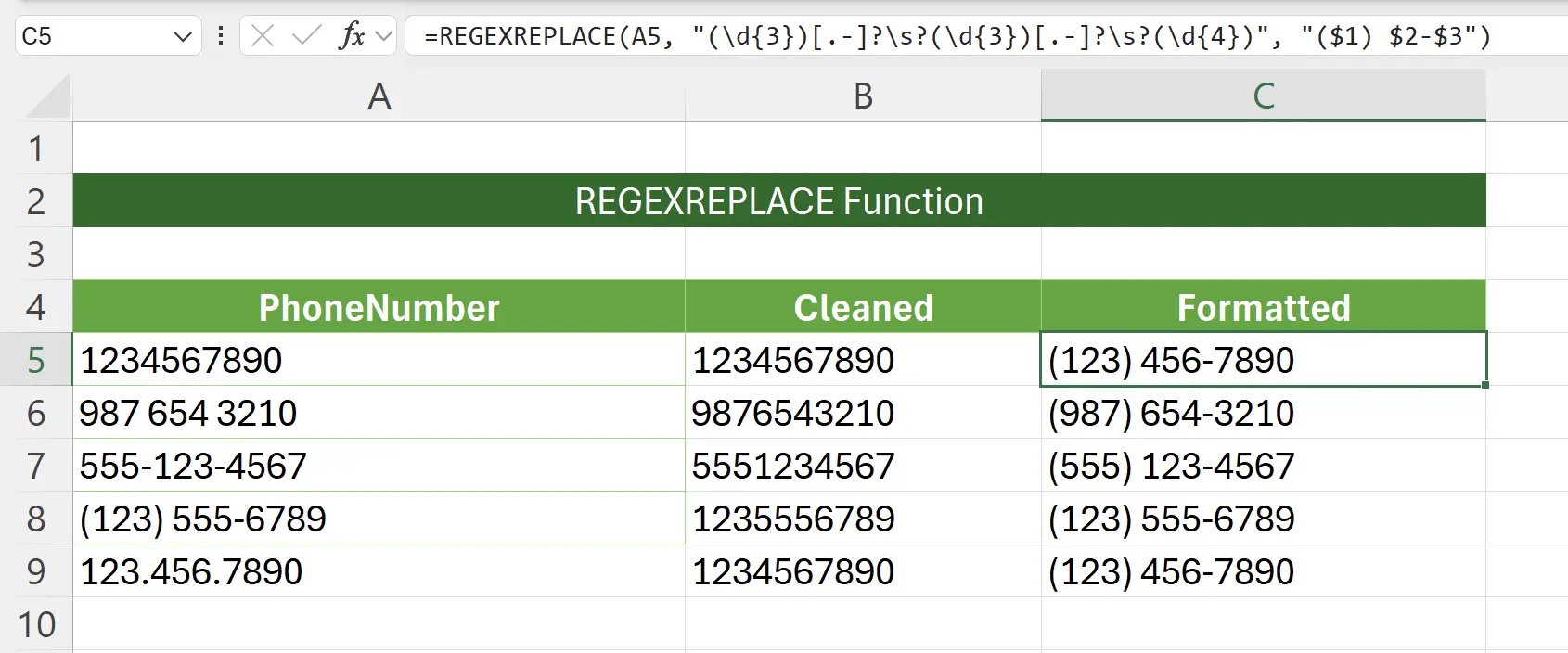The image size is (1568, 653).
Task: Click the Enter checkmark formula bar icon
Action: 305,36
